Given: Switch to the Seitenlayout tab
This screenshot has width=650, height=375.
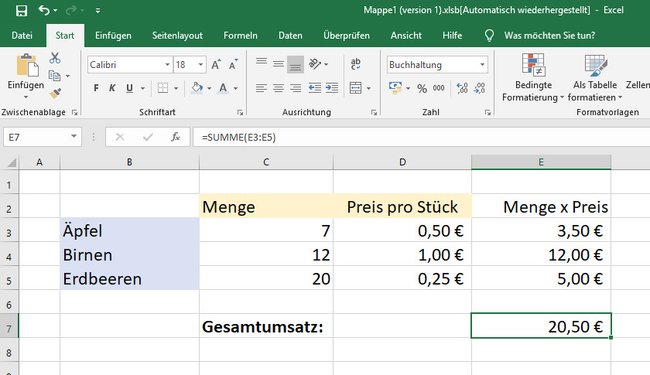Looking at the screenshot, I should click(x=177, y=36).
